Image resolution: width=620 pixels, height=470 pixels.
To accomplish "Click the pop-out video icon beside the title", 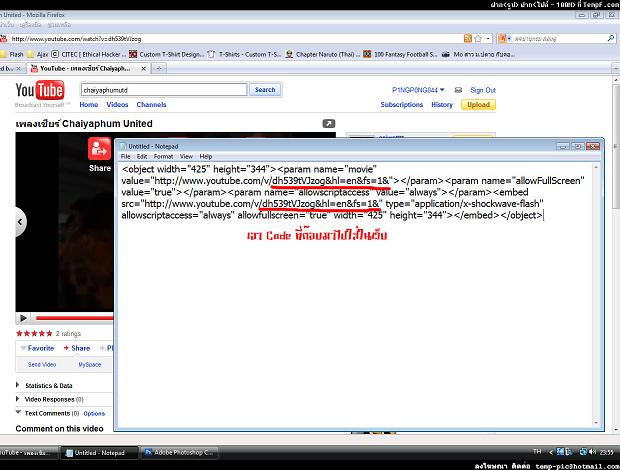I will pyautogui.click(x=329, y=124).
